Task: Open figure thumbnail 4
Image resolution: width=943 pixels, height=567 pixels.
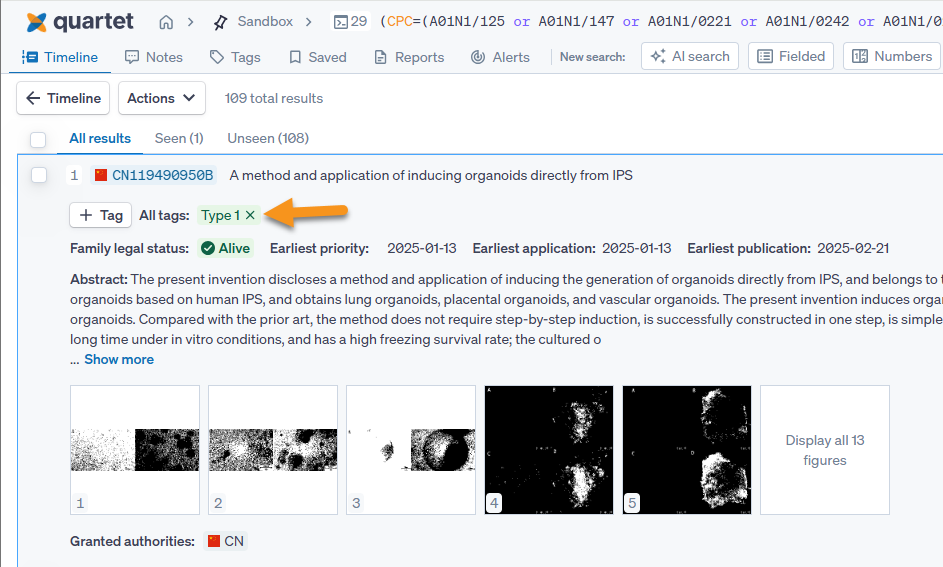Action: click(549, 450)
